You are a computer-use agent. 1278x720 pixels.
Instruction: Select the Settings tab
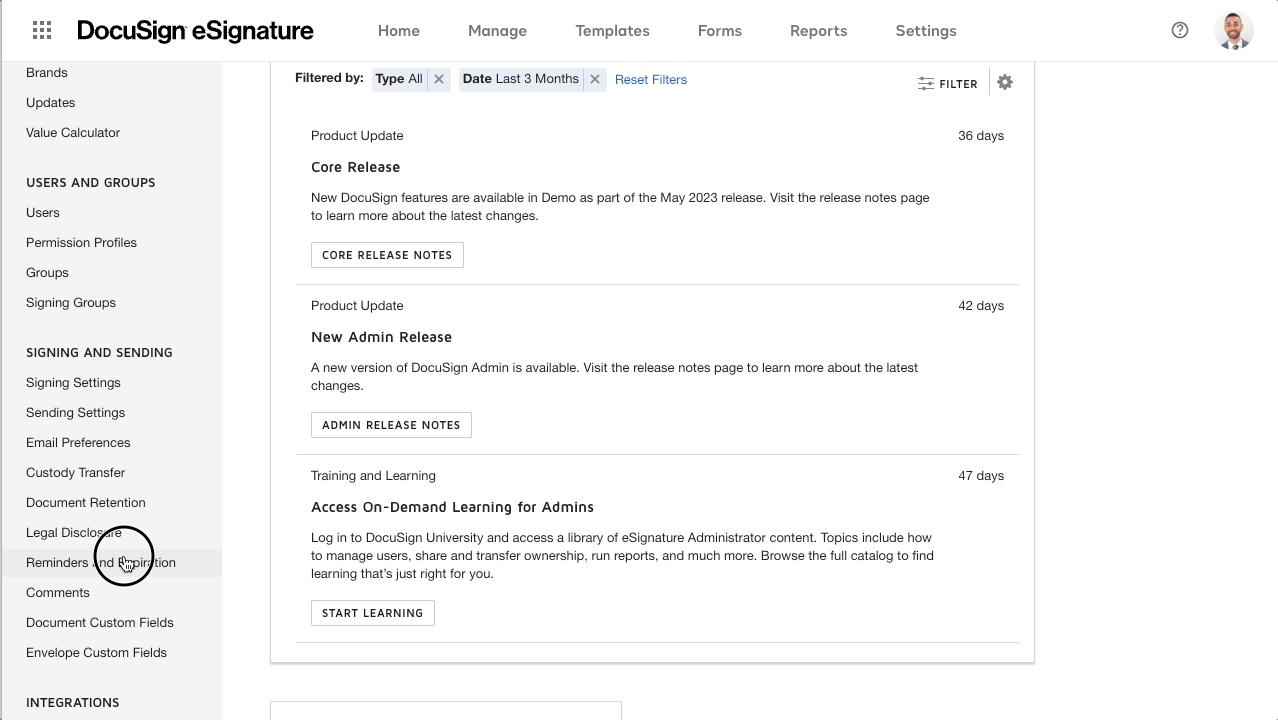coord(926,31)
